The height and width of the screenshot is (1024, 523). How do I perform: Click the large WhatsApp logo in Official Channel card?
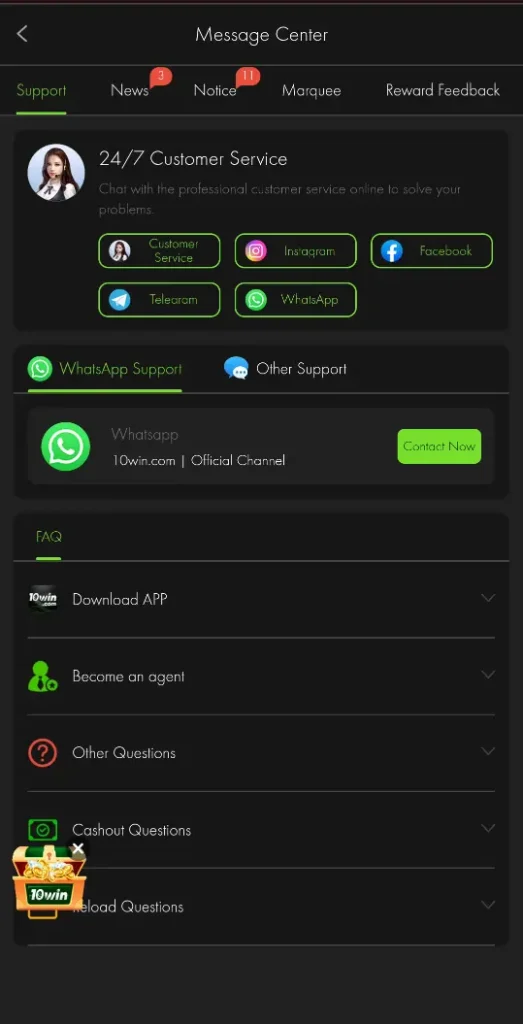(x=65, y=447)
